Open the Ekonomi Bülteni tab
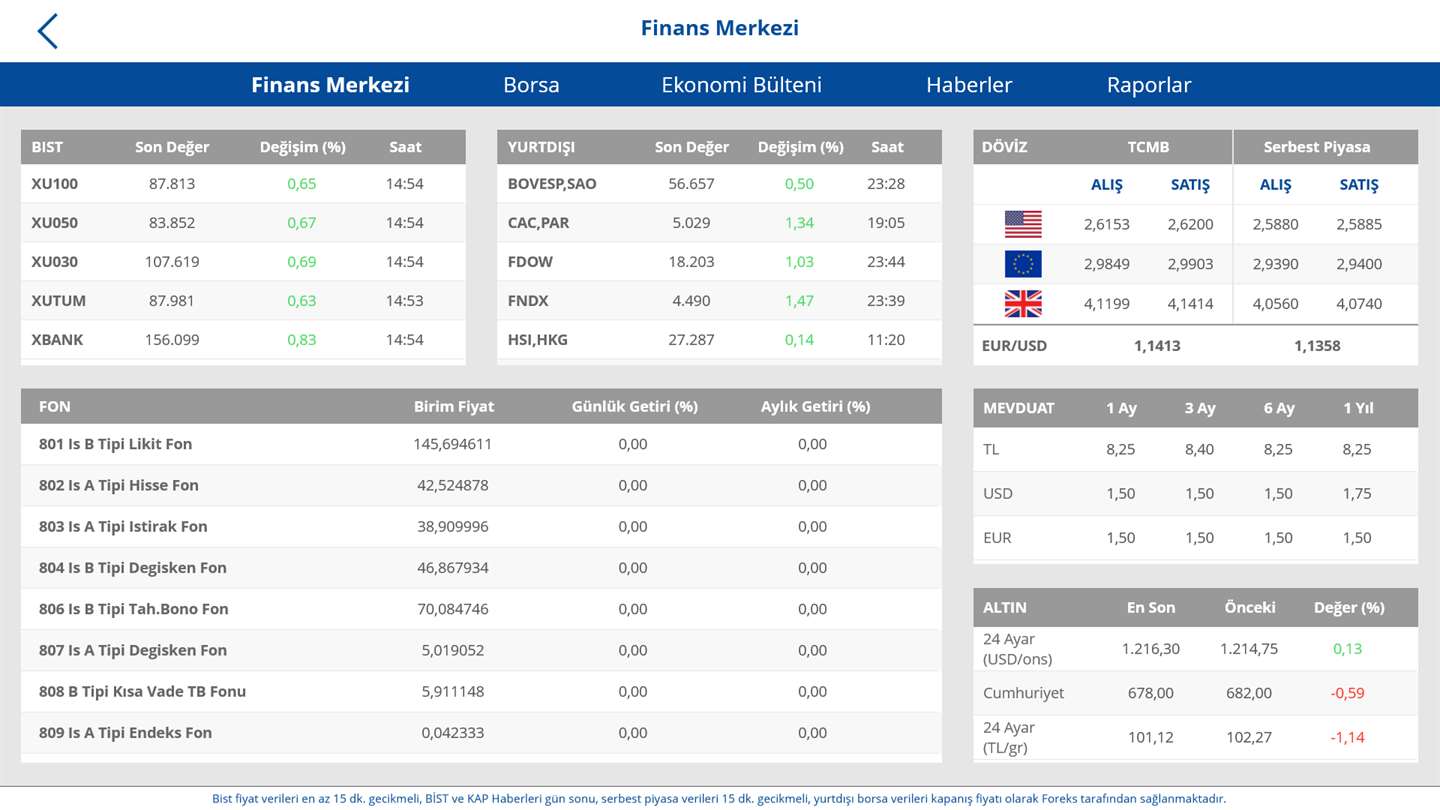Screen dimensions: 1440x810 pos(741,85)
